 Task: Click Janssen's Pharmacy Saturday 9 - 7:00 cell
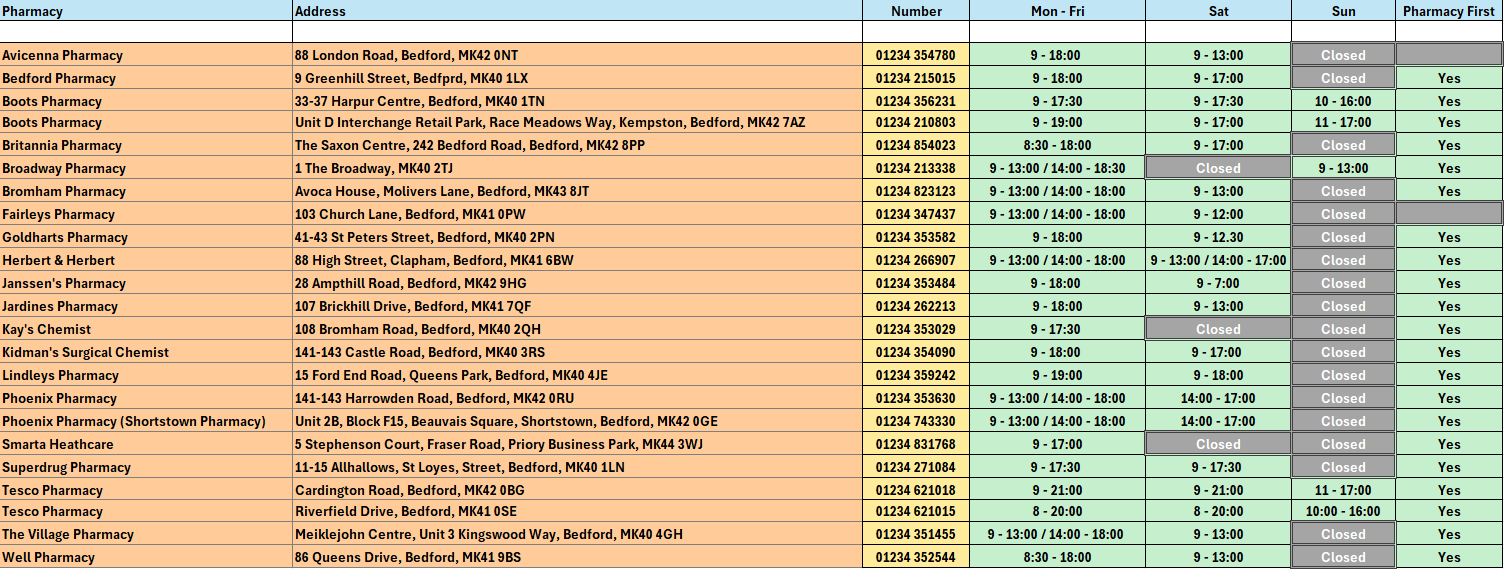(1218, 283)
